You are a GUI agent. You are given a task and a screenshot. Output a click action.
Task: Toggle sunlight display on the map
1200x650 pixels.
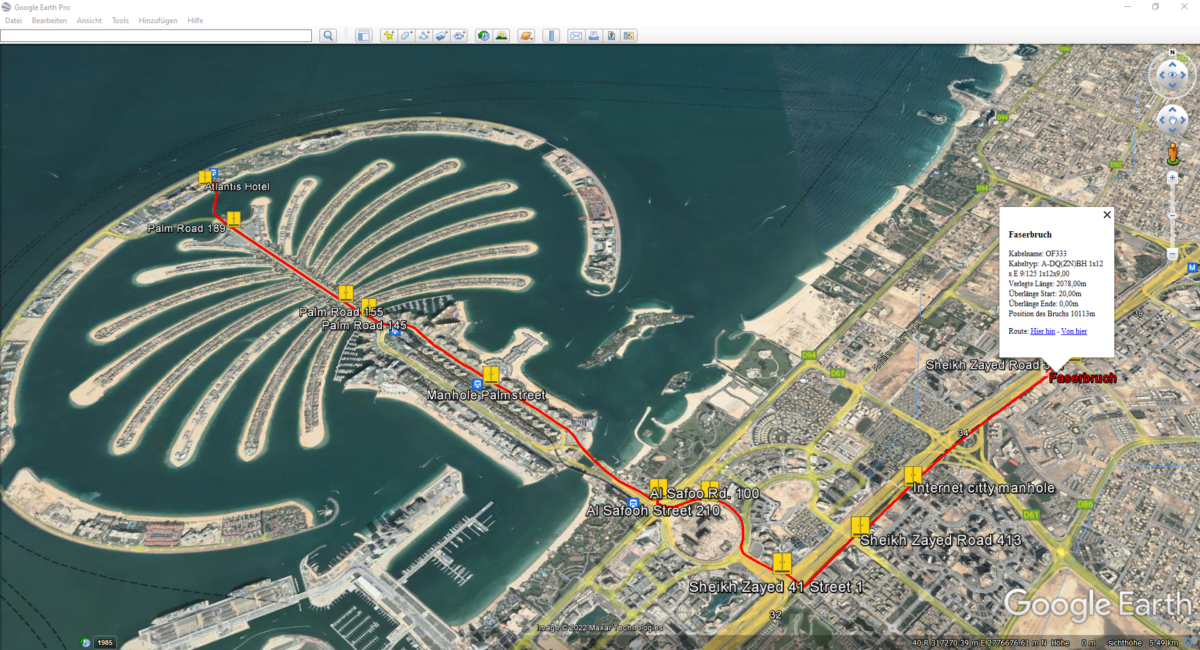pyautogui.click(x=503, y=35)
